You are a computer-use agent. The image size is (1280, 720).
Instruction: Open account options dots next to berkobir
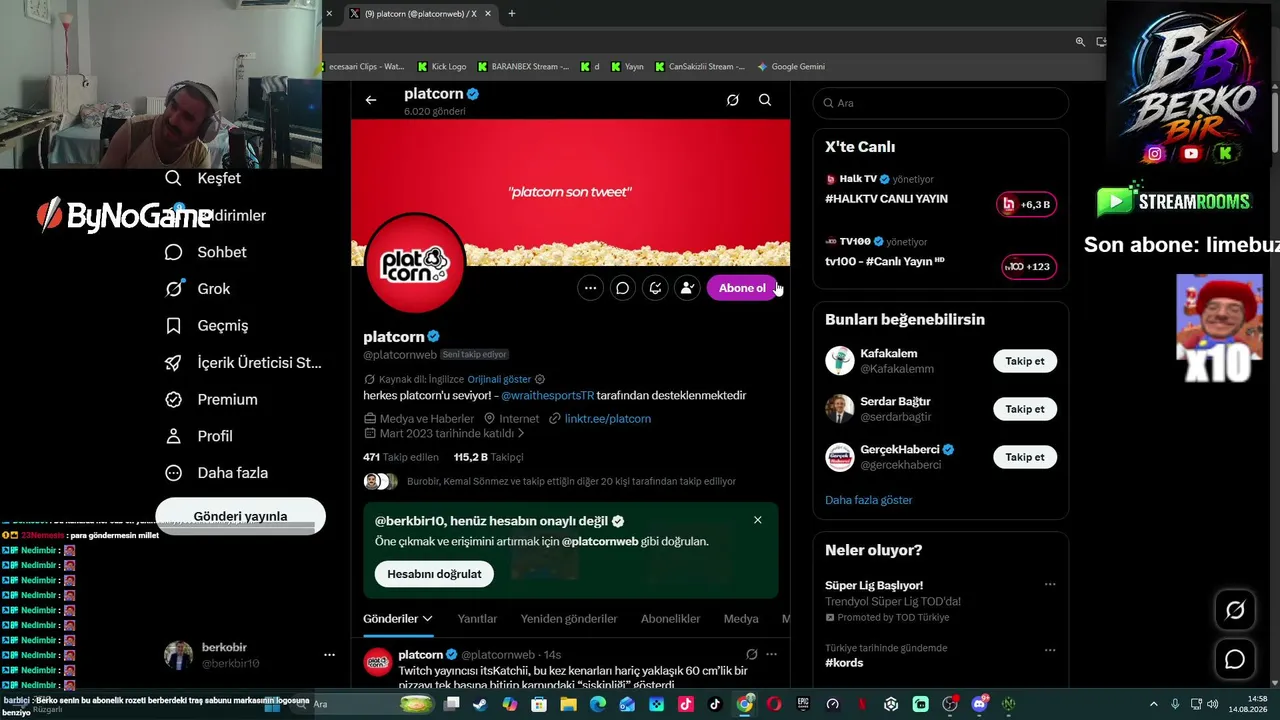pyautogui.click(x=329, y=655)
